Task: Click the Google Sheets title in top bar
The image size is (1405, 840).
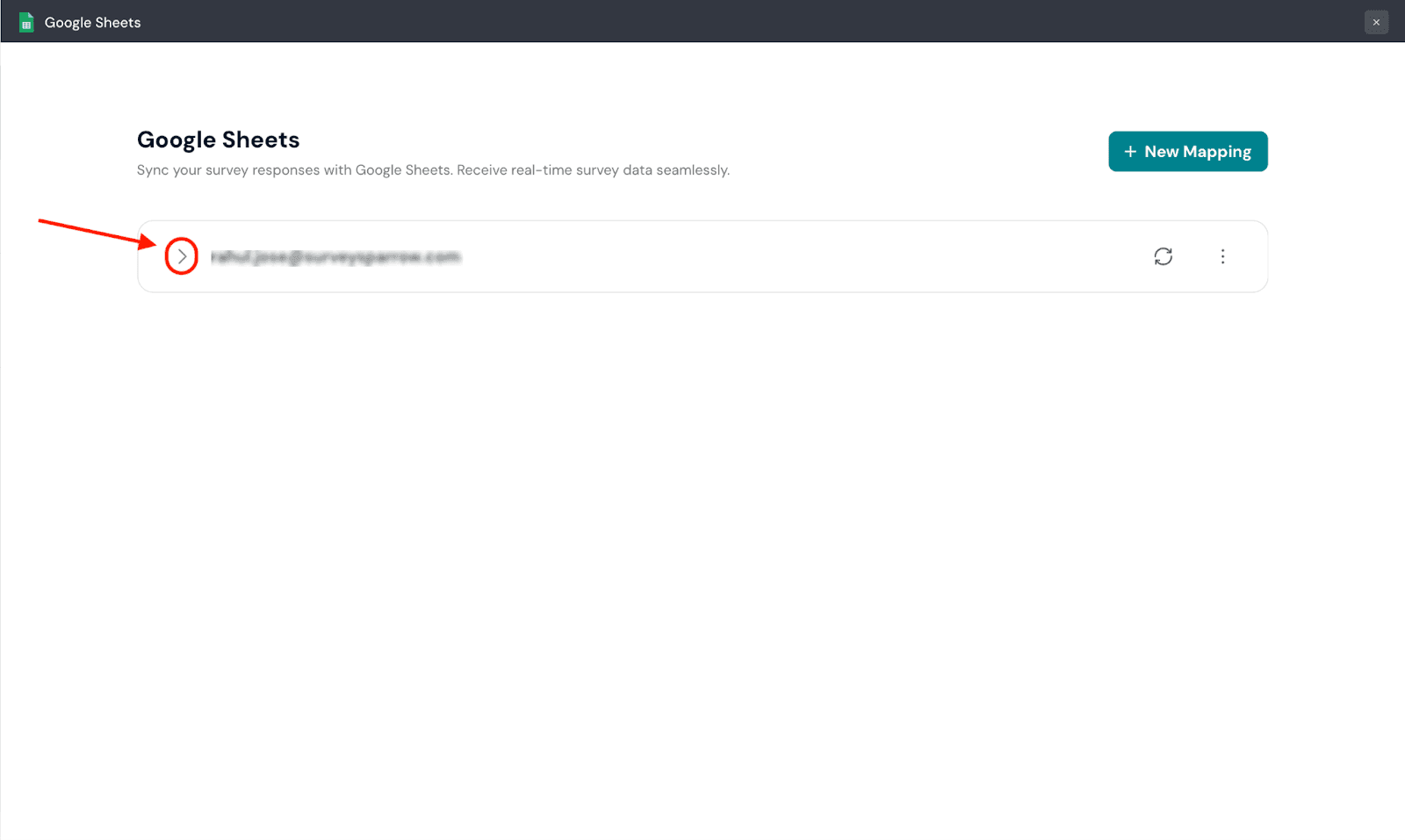Action: 92,23
